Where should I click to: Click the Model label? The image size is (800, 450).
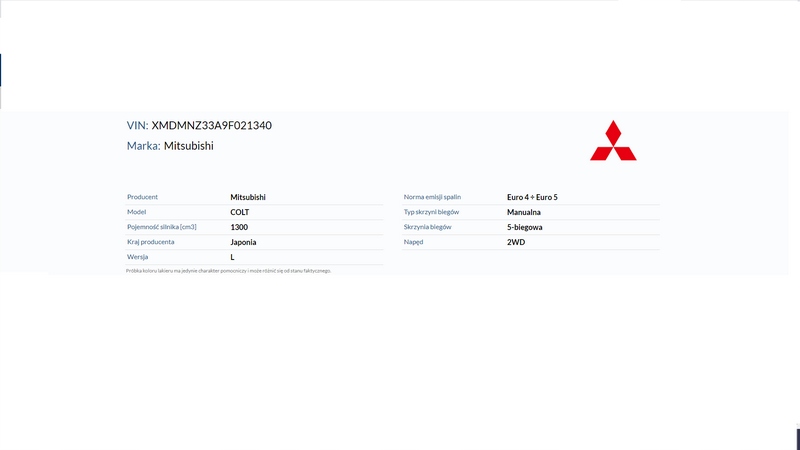point(136,212)
